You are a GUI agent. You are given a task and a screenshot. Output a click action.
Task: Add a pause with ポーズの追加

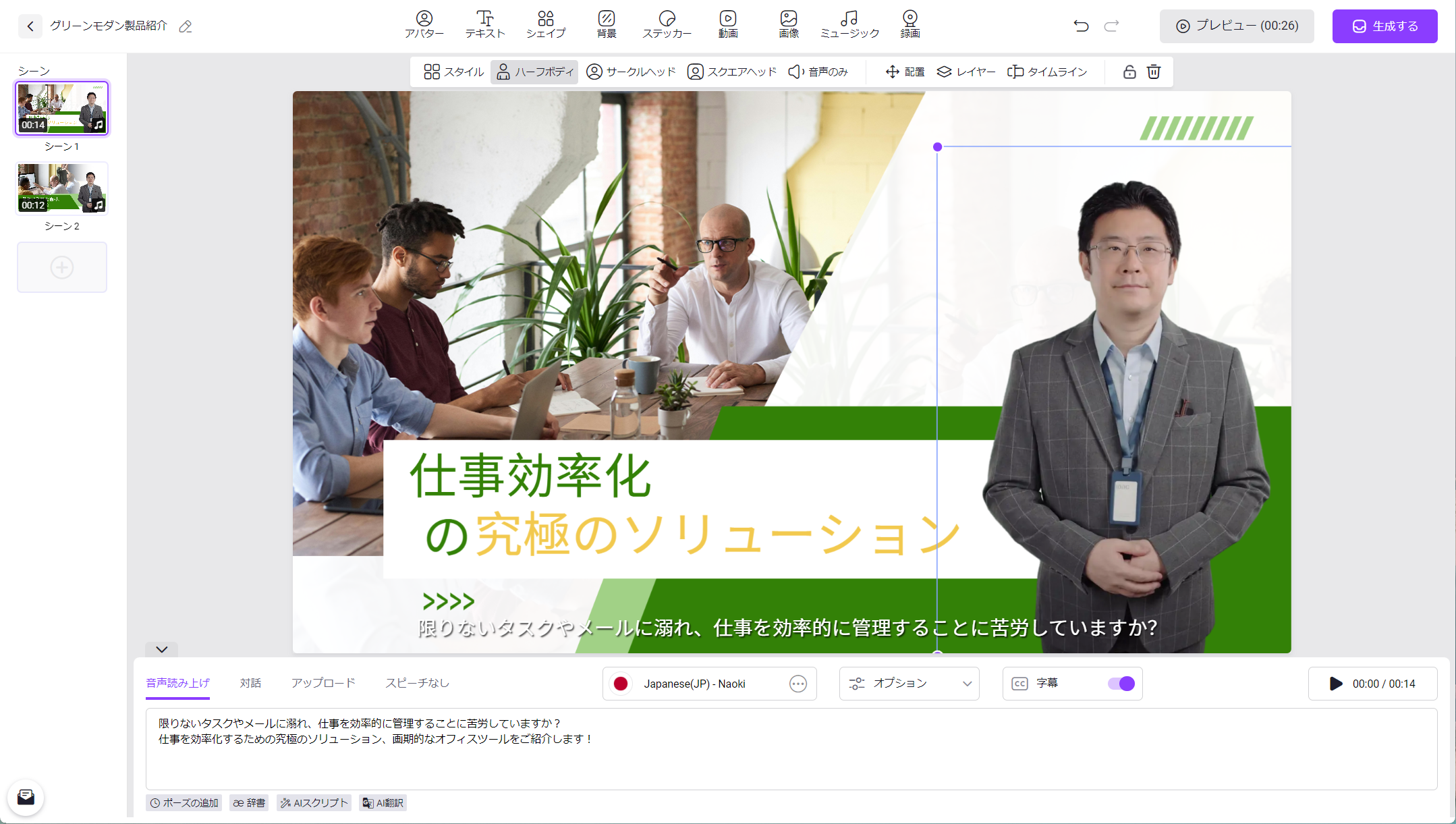[184, 802]
